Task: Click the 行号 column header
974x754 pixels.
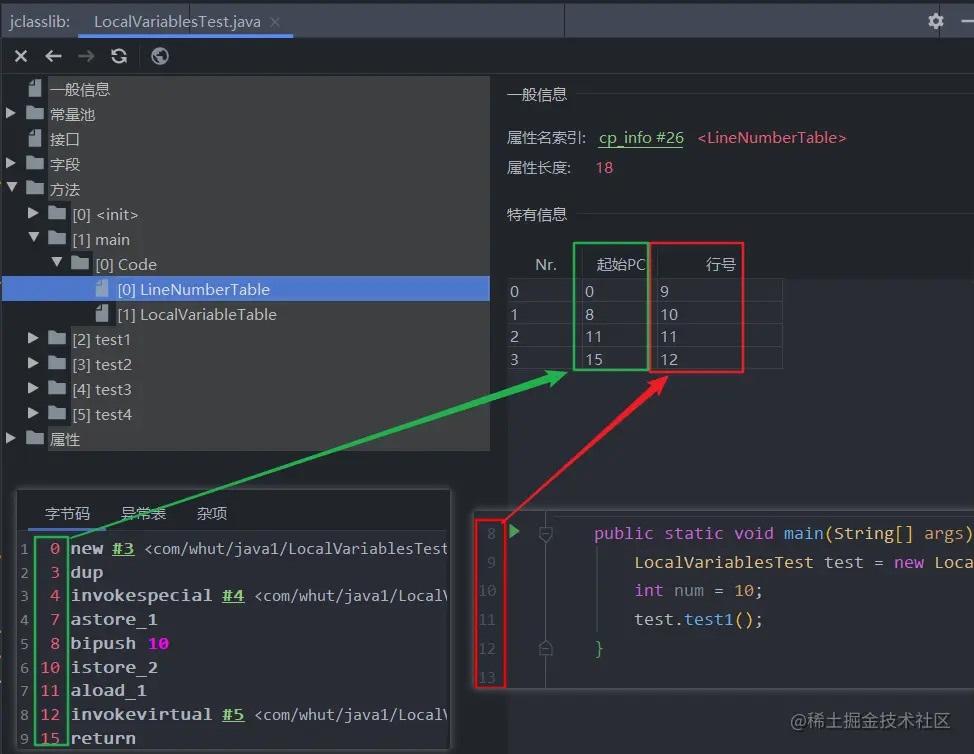Action: point(721,265)
